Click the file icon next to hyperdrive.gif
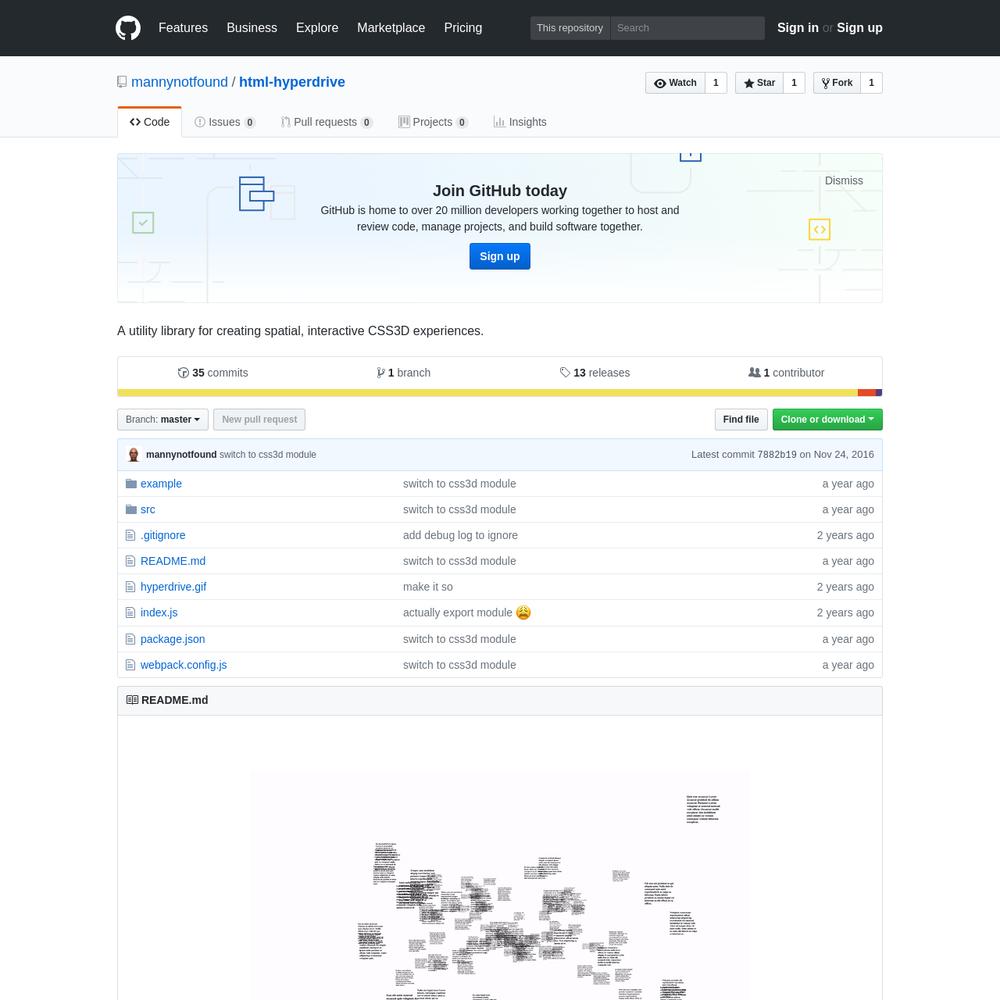 tap(130, 587)
